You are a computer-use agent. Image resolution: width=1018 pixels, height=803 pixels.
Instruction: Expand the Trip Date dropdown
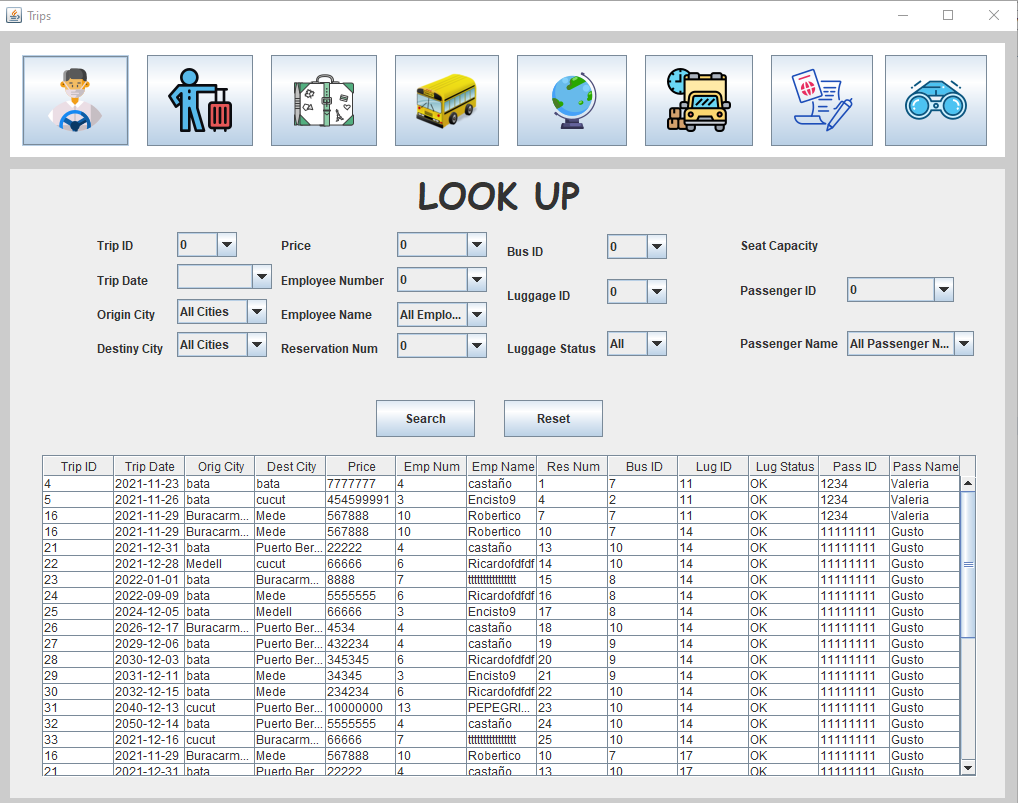[262, 277]
